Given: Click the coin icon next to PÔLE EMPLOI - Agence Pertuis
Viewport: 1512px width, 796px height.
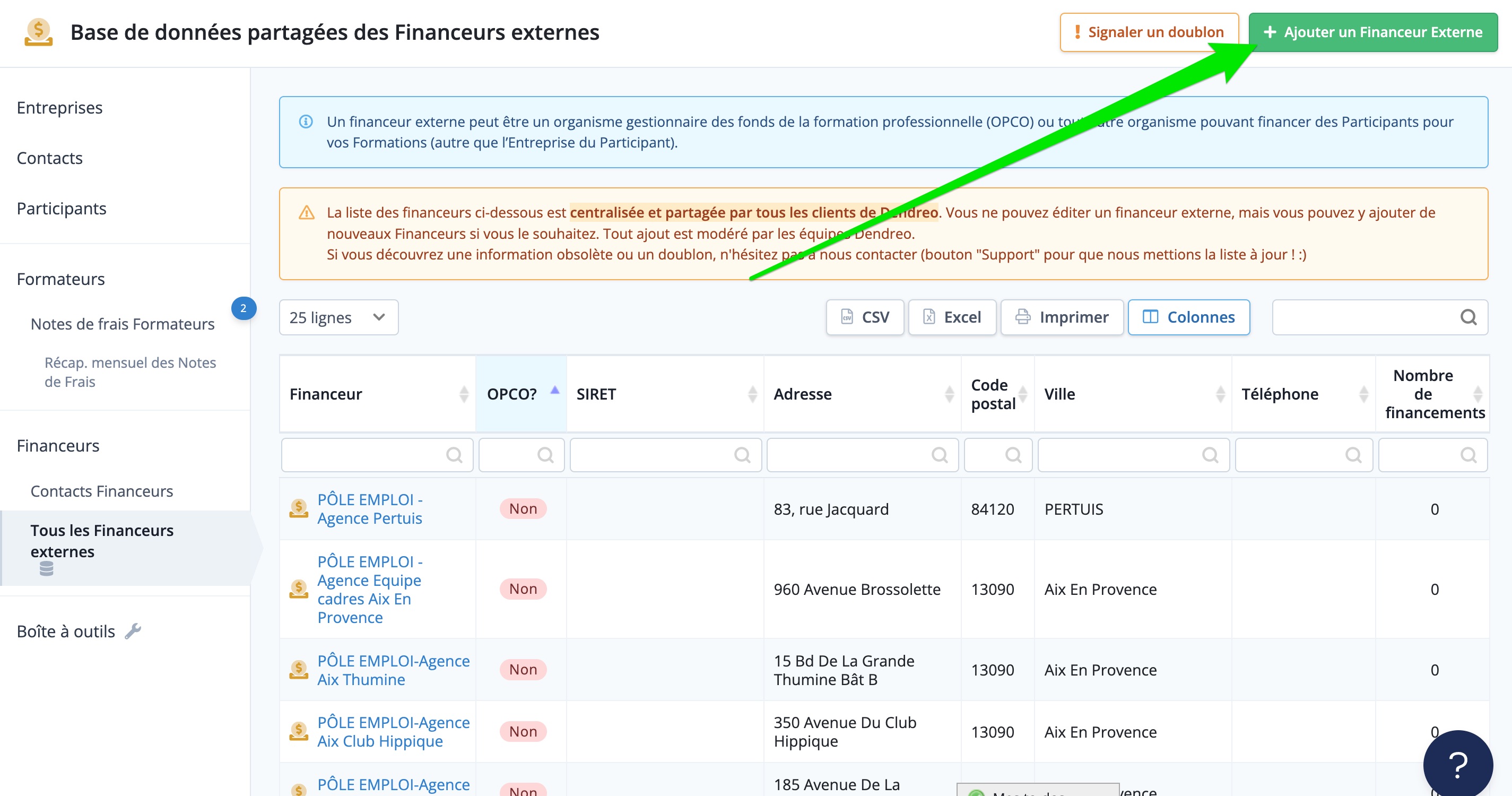Looking at the screenshot, I should pyautogui.click(x=299, y=508).
